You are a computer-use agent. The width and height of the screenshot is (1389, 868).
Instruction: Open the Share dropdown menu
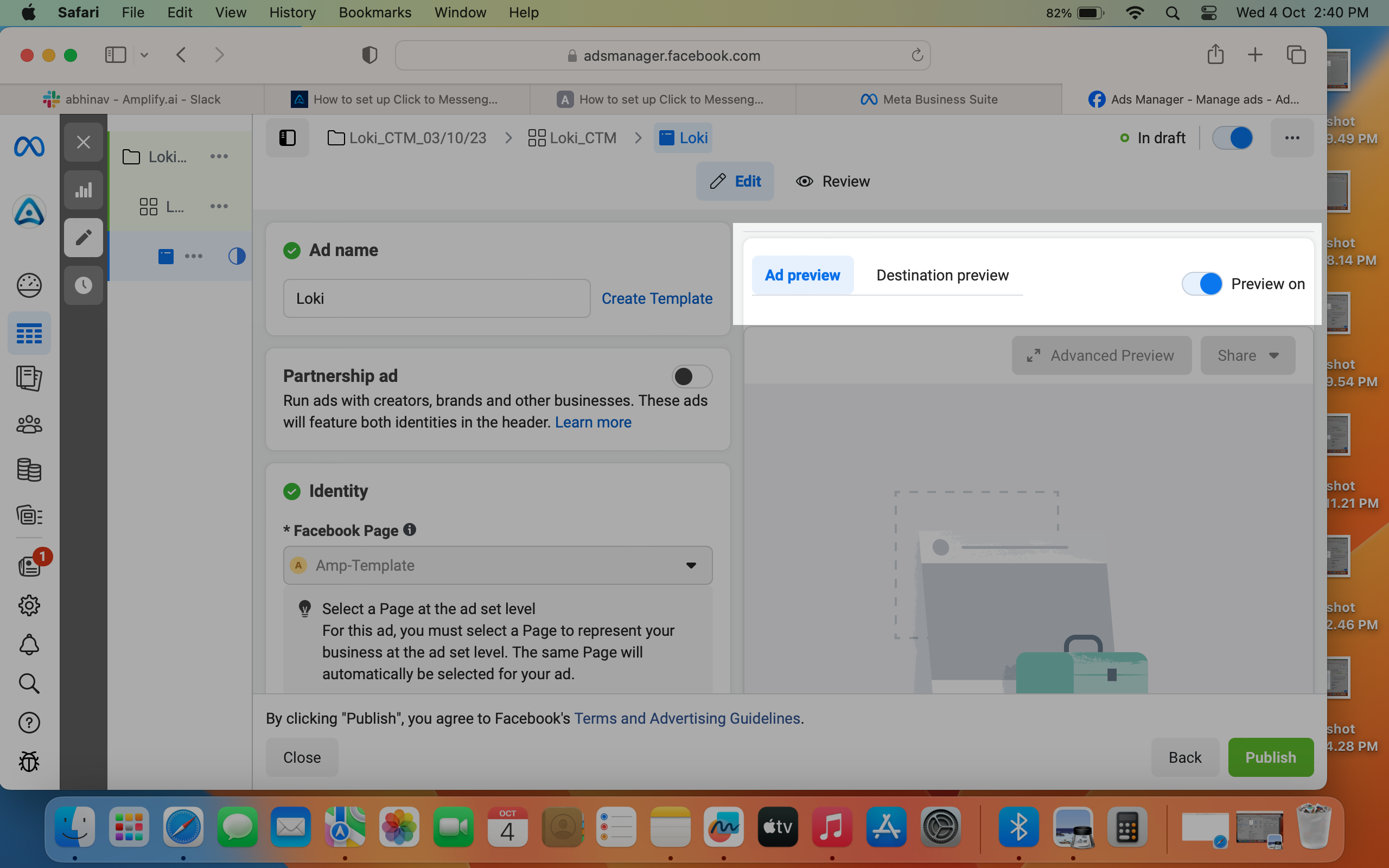click(1248, 355)
